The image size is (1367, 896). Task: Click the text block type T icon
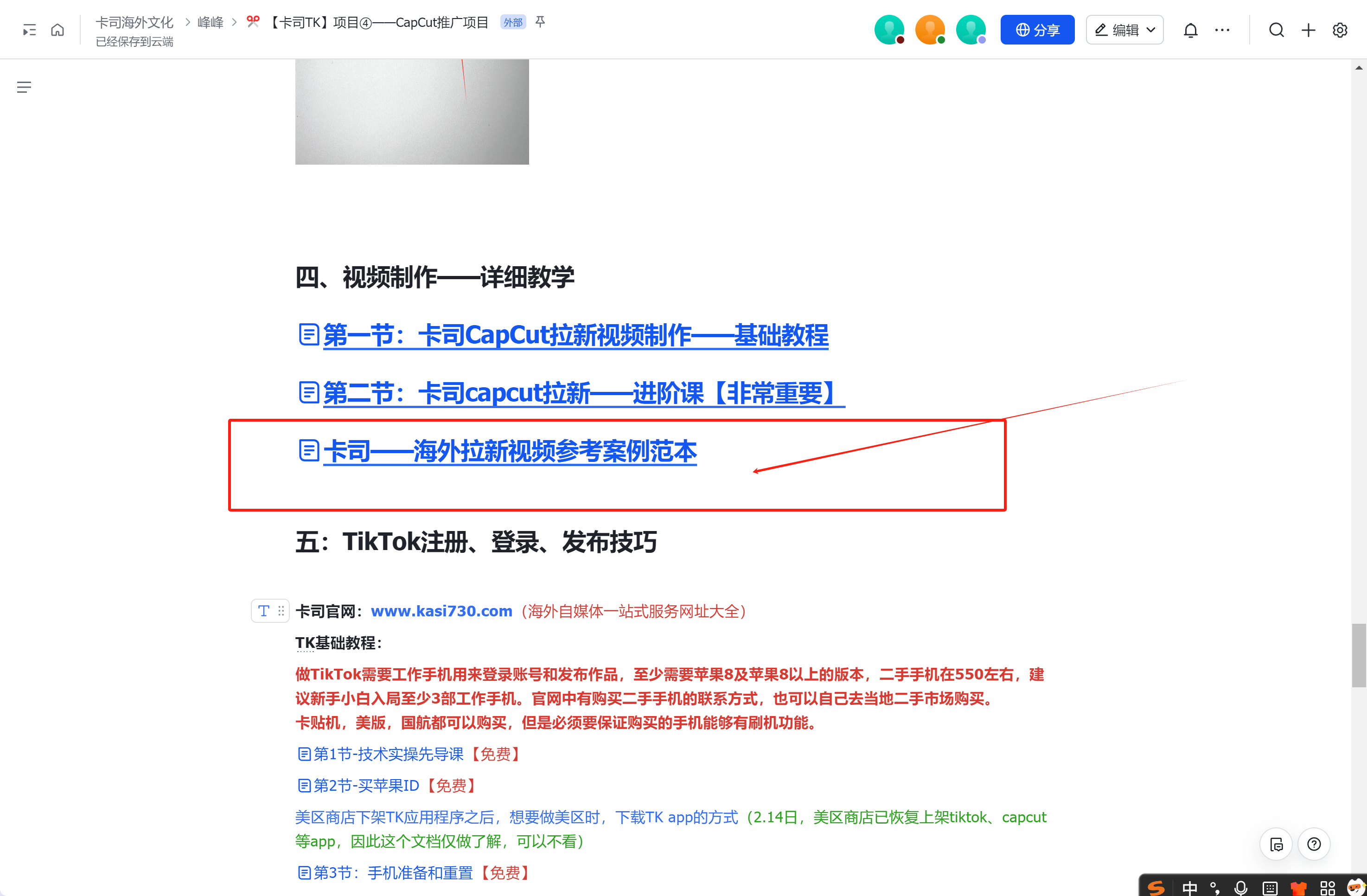click(264, 610)
